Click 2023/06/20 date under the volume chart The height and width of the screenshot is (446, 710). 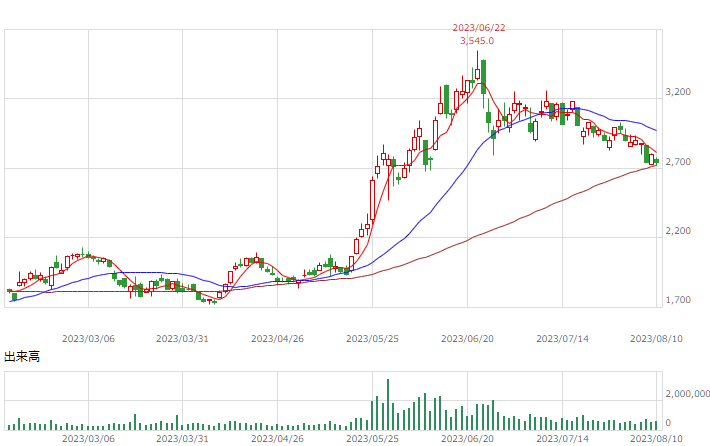point(467,439)
